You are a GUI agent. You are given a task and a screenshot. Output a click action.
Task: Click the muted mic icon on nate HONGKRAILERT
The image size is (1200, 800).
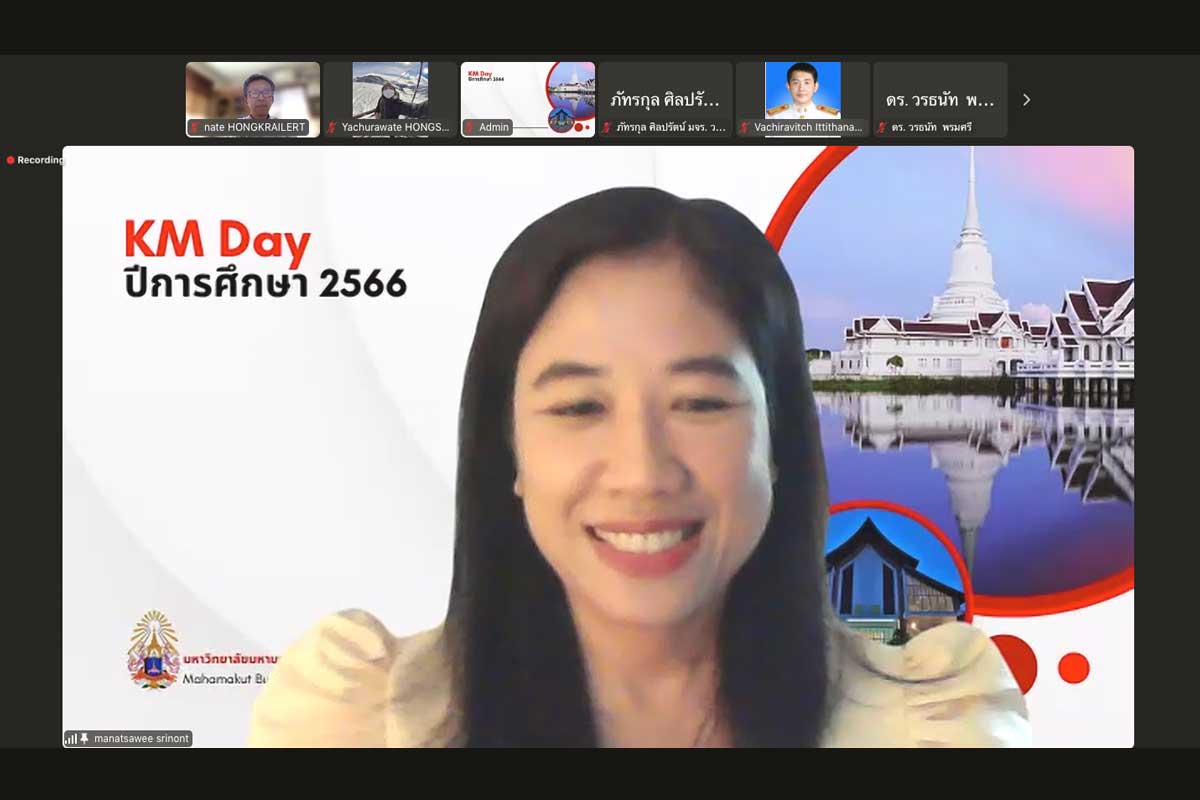click(195, 128)
